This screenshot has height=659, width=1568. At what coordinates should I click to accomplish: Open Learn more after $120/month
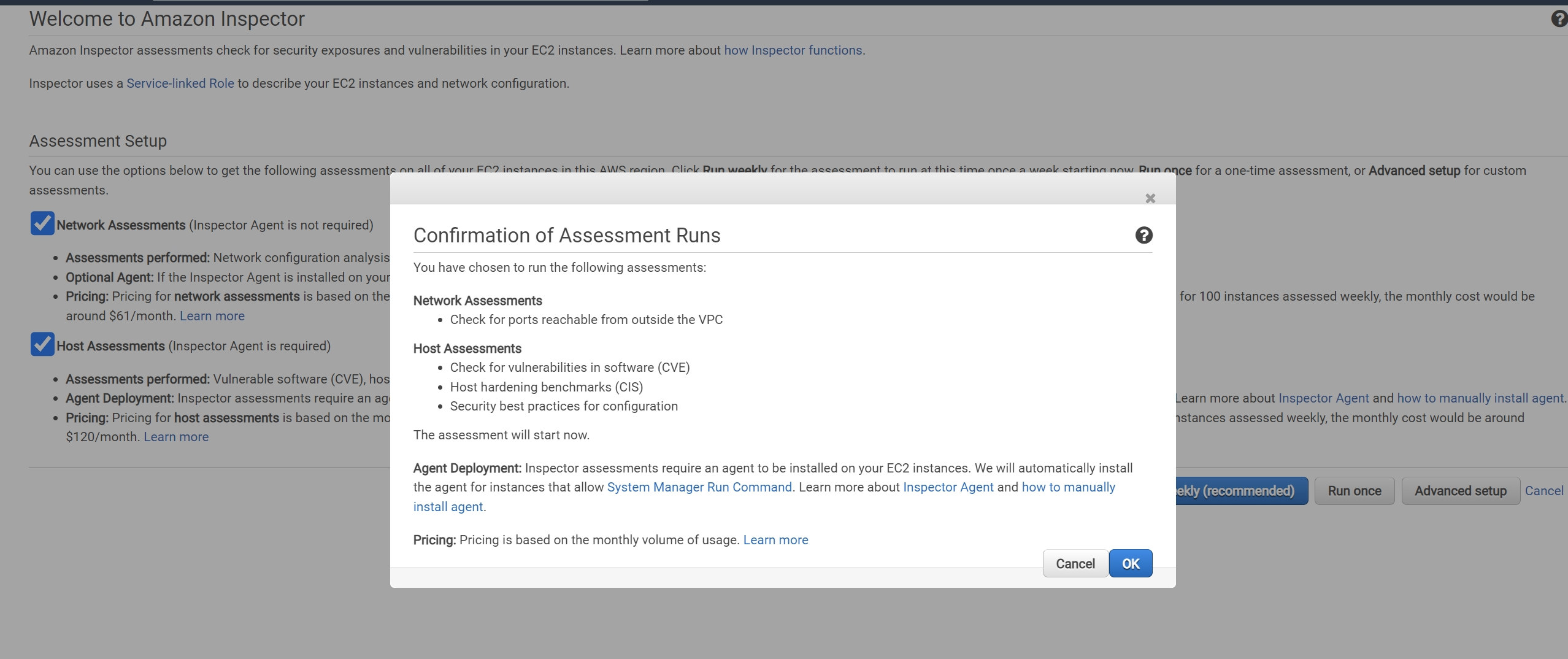click(x=176, y=437)
